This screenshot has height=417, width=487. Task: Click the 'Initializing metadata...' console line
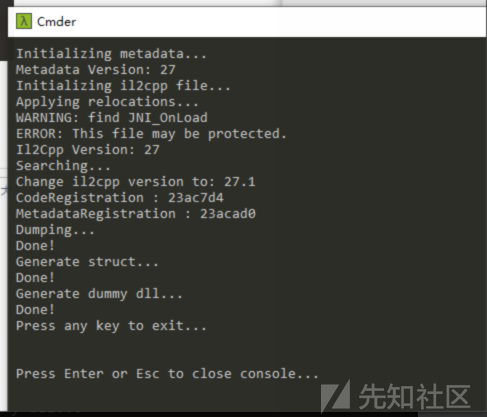[x=111, y=54]
